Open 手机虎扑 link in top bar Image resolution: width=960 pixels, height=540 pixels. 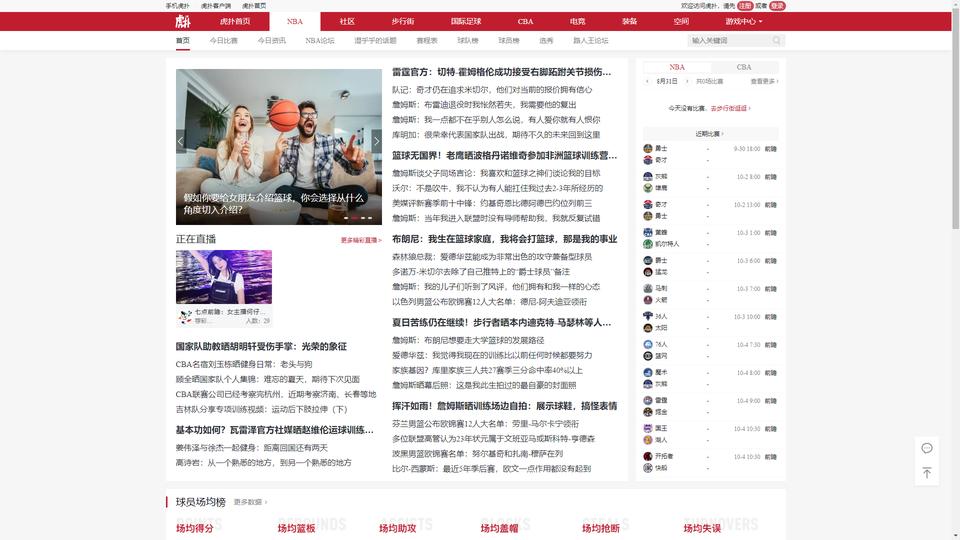coord(178,6)
